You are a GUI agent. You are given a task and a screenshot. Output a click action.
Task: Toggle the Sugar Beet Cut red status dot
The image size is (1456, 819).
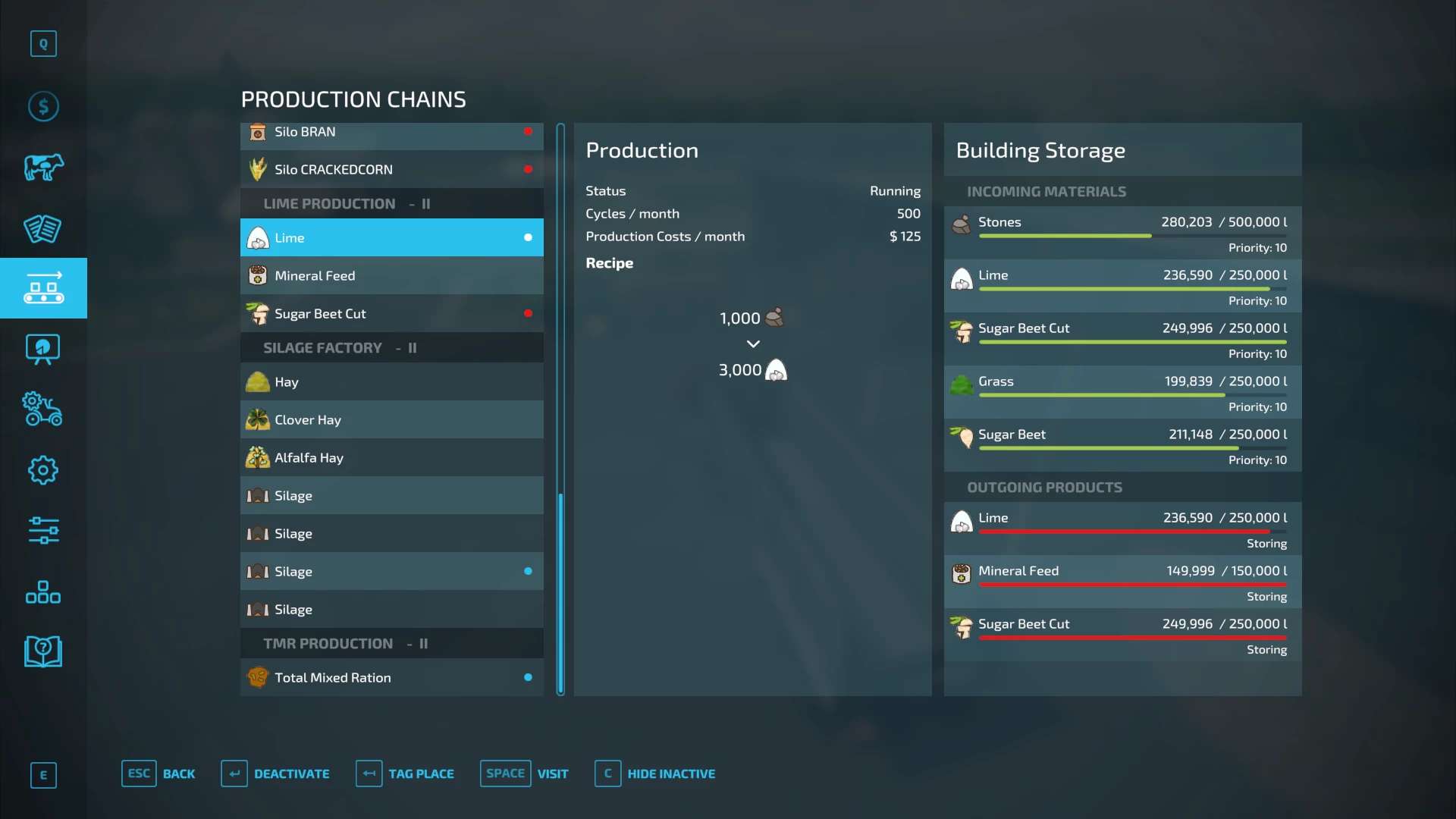[528, 313]
